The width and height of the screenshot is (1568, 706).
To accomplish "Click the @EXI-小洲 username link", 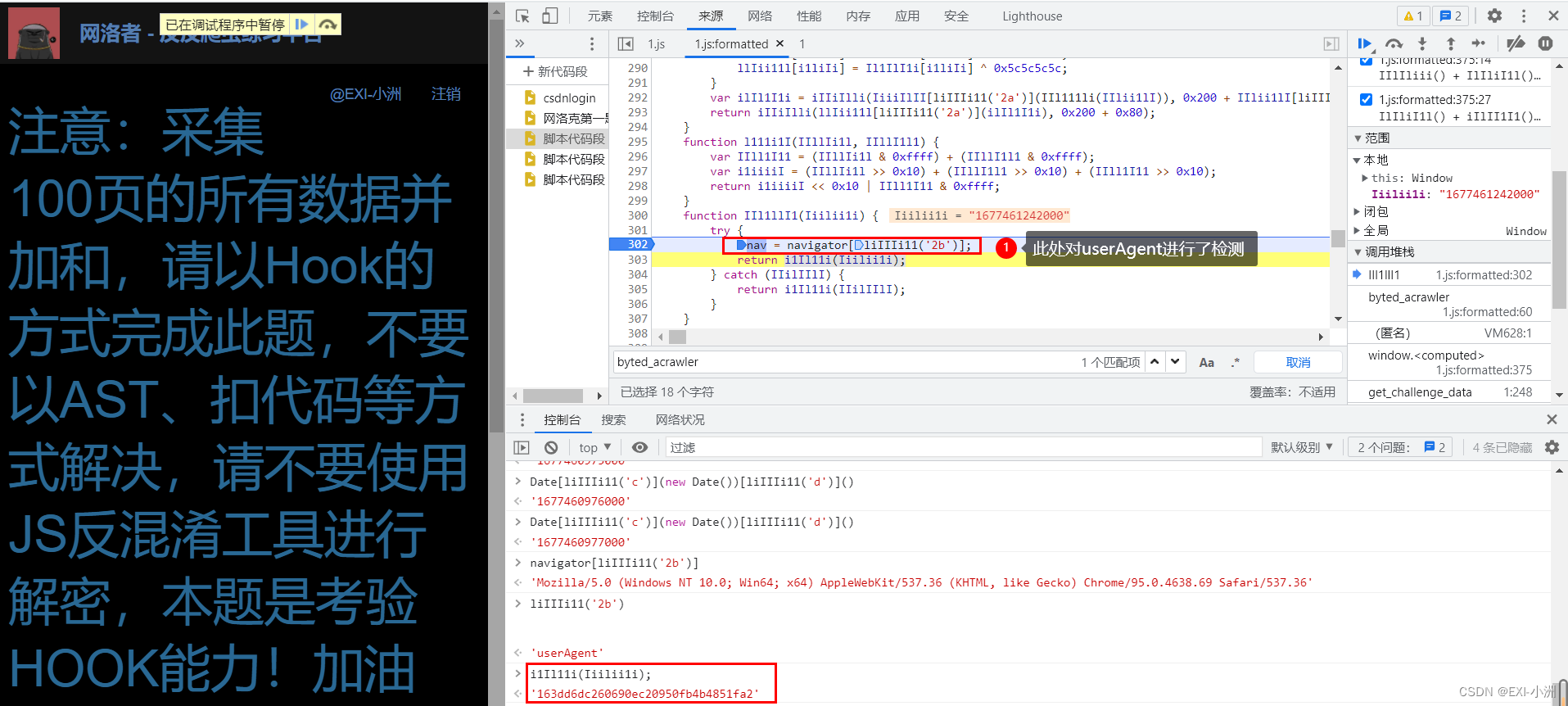I will point(366,94).
